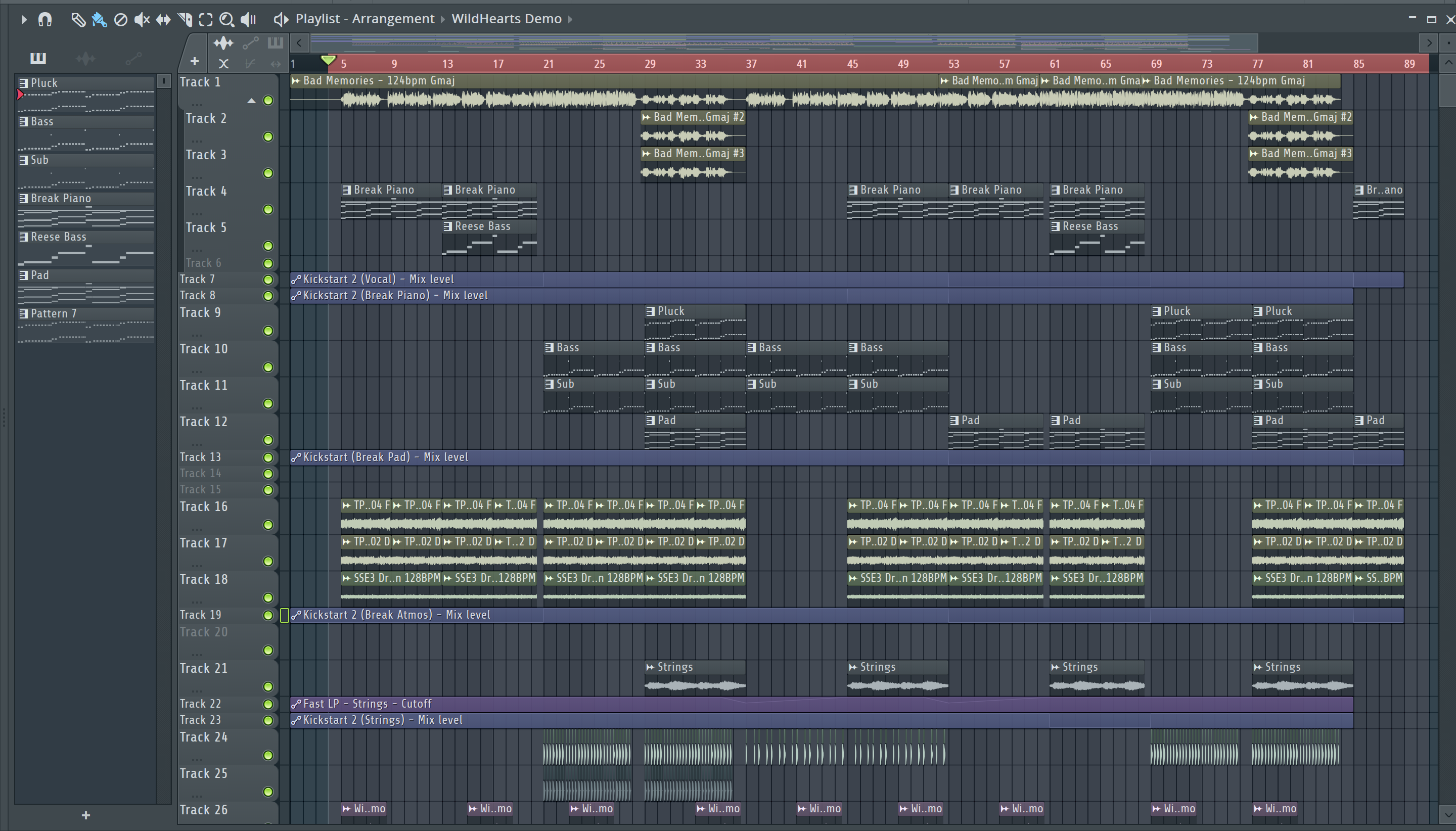Select the Delete tool
The width and height of the screenshot is (1456, 831).
tap(120, 20)
